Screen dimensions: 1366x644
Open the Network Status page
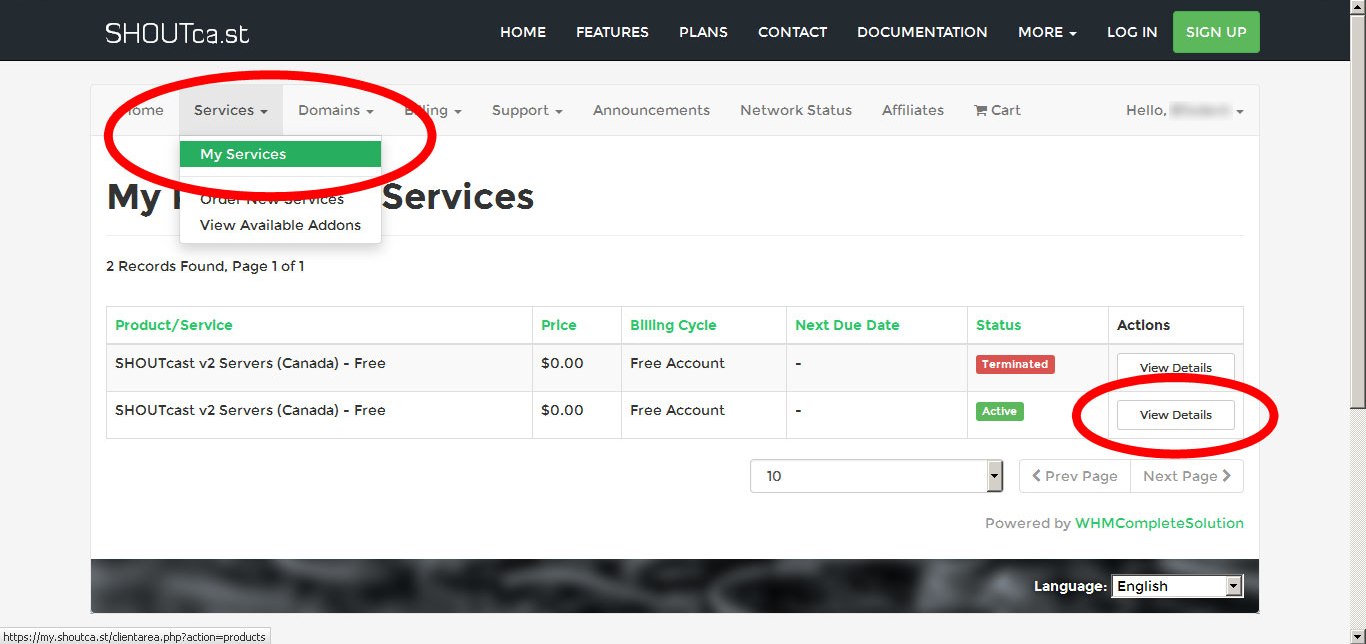(796, 110)
